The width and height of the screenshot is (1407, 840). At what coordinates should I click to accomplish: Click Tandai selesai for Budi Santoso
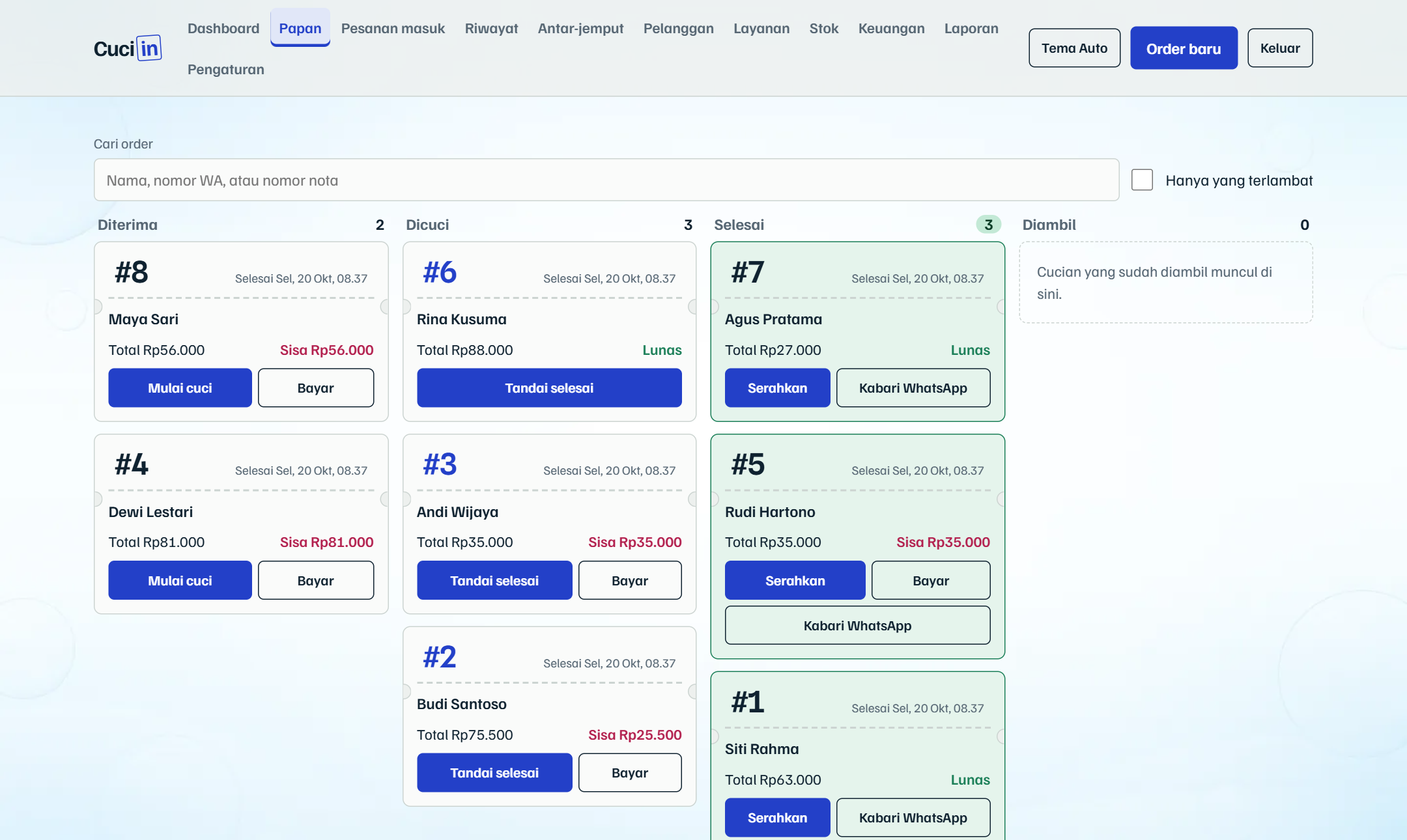tap(494, 773)
